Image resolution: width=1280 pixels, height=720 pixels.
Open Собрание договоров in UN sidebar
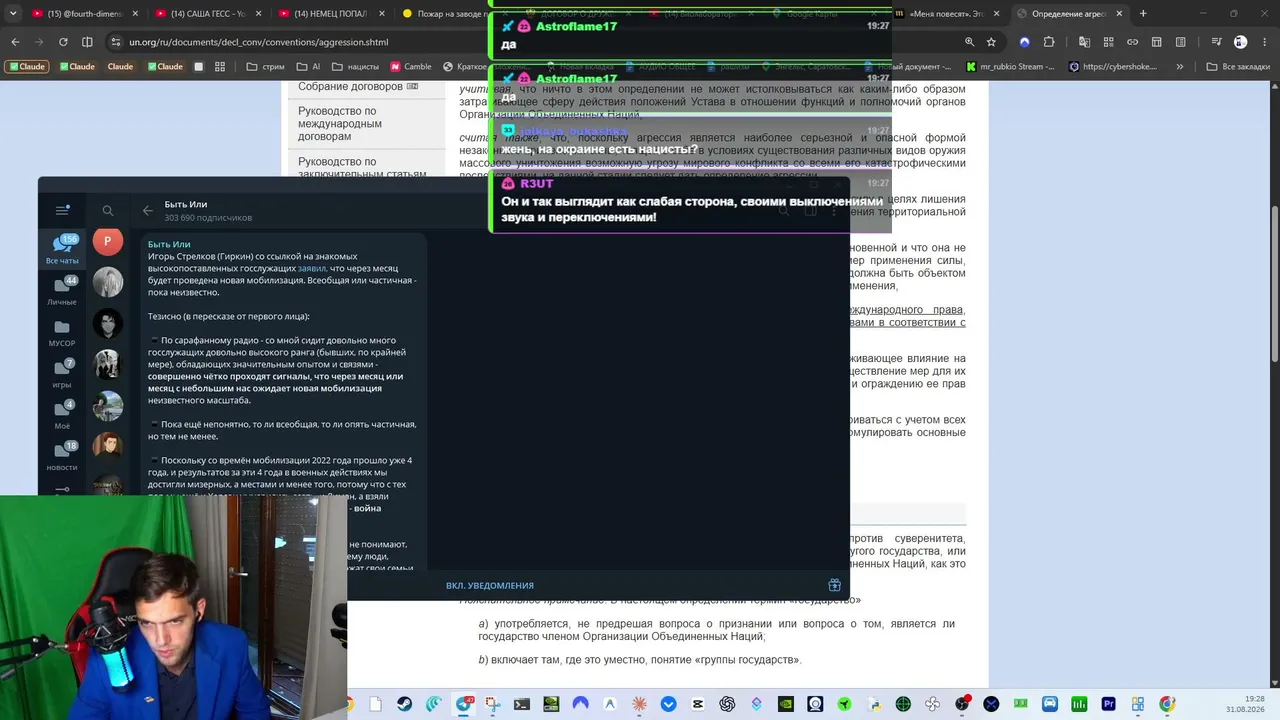[358, 86]
